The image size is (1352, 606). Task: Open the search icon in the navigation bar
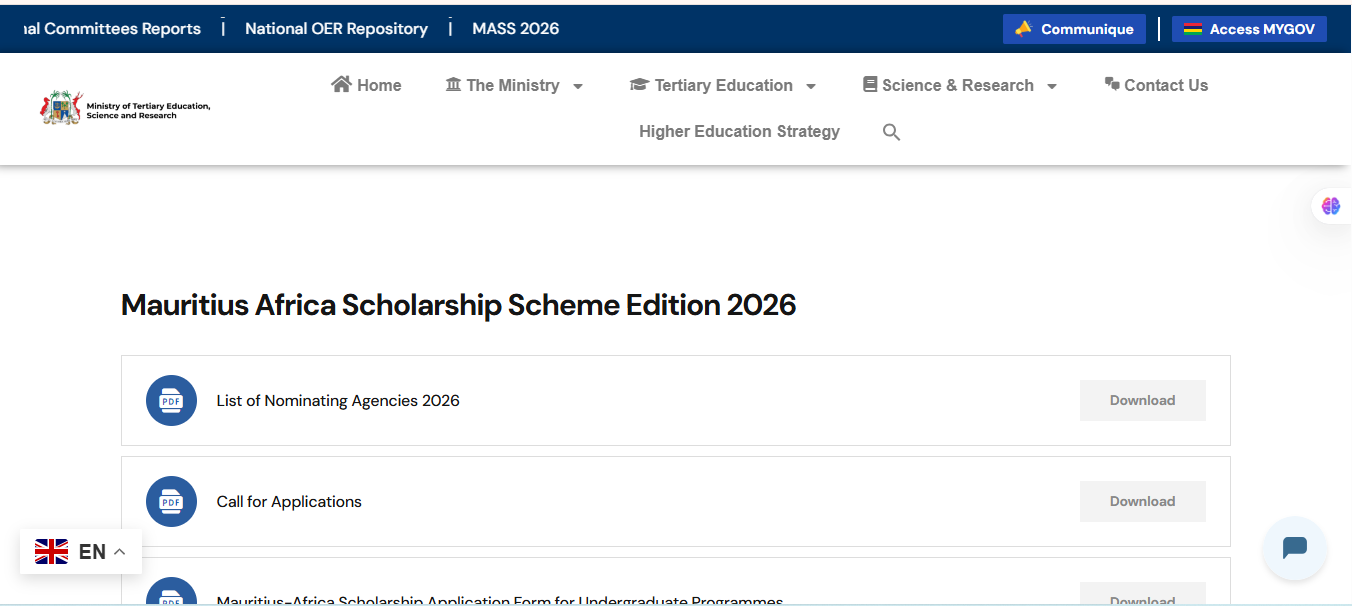[890, 131]
